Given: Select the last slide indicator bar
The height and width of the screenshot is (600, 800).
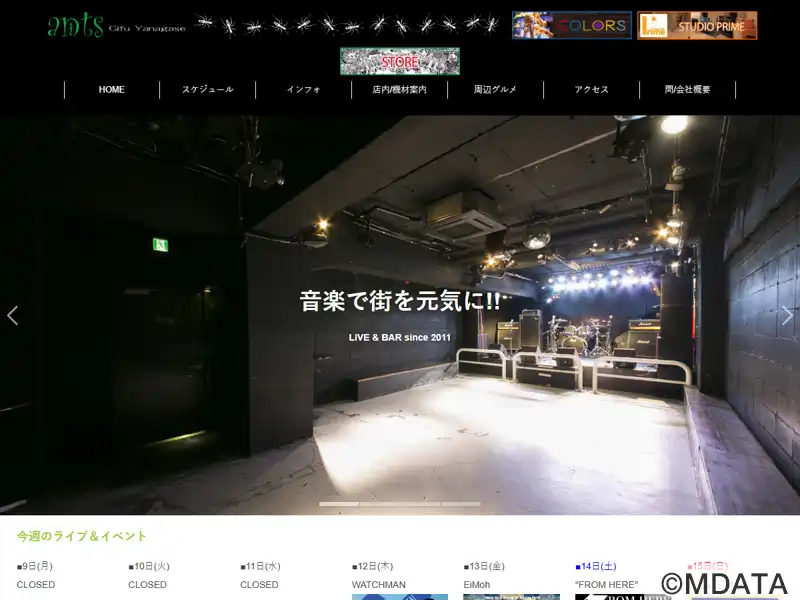Looking at the screenshot, I should tap(461, 504).
